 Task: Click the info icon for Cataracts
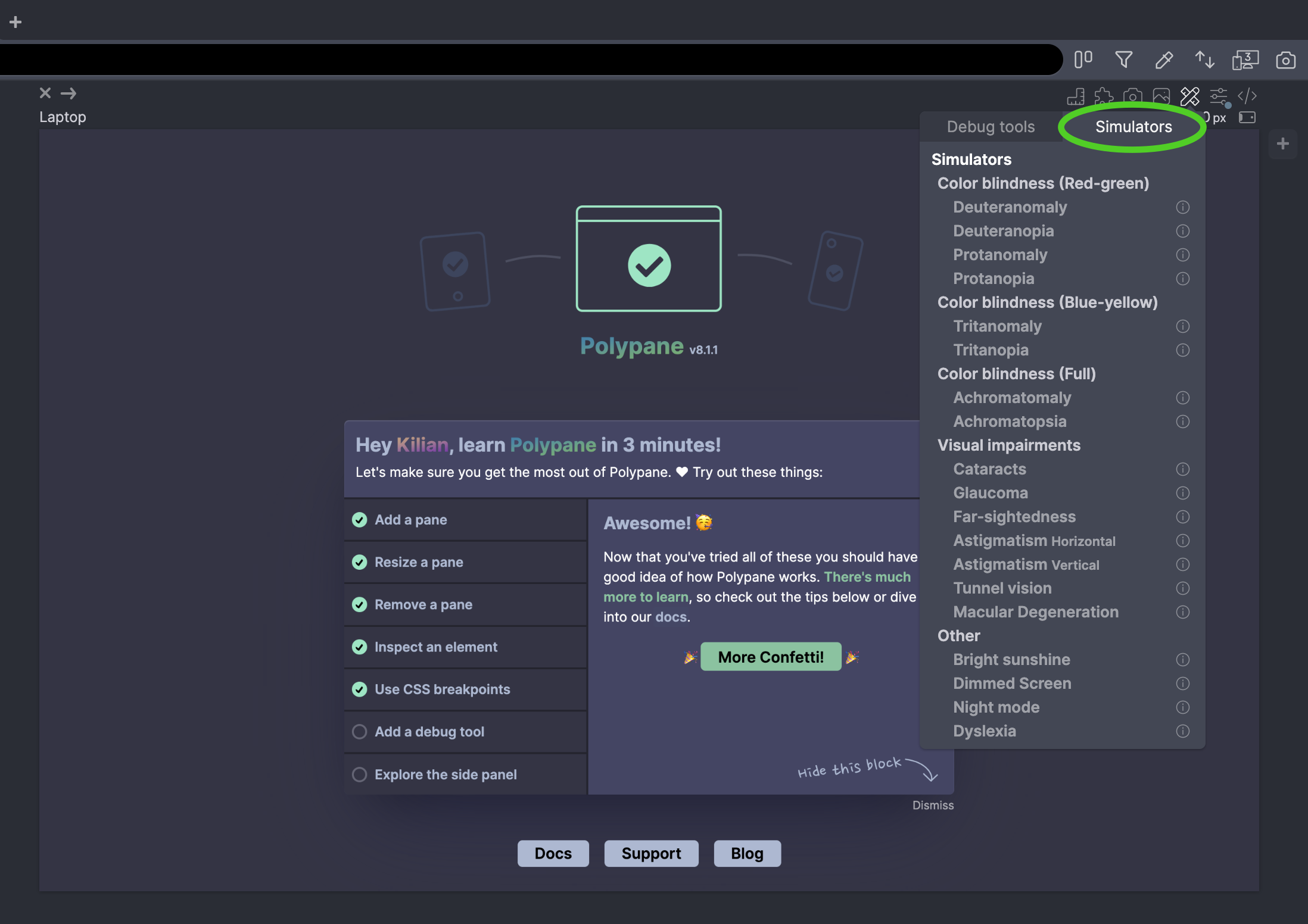tap(1183, 469)
